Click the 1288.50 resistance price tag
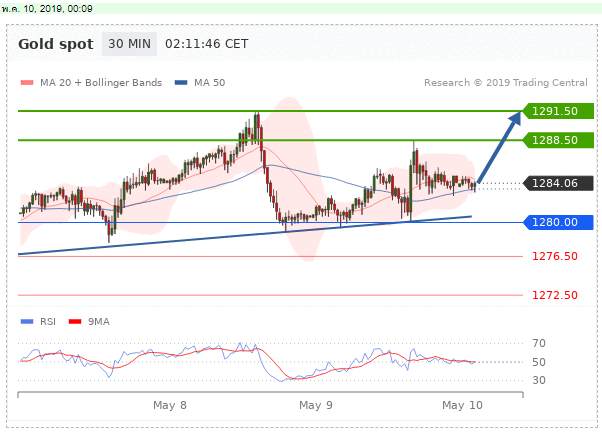 pos(558,140)
